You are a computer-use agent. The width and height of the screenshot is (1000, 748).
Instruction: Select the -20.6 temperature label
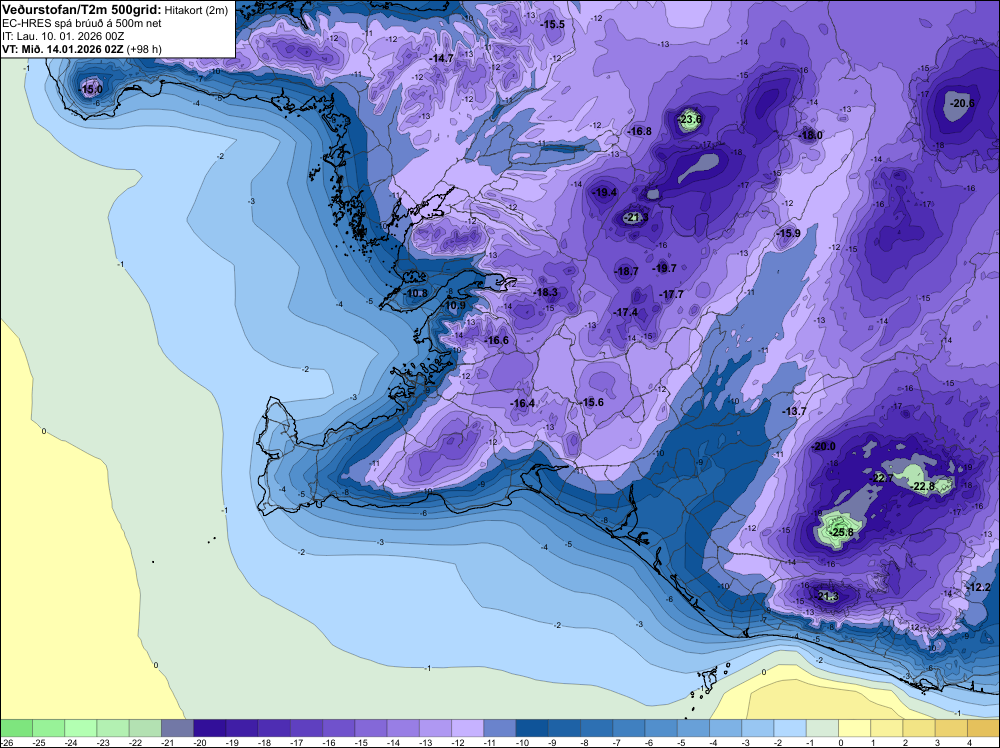coord(962,103)
